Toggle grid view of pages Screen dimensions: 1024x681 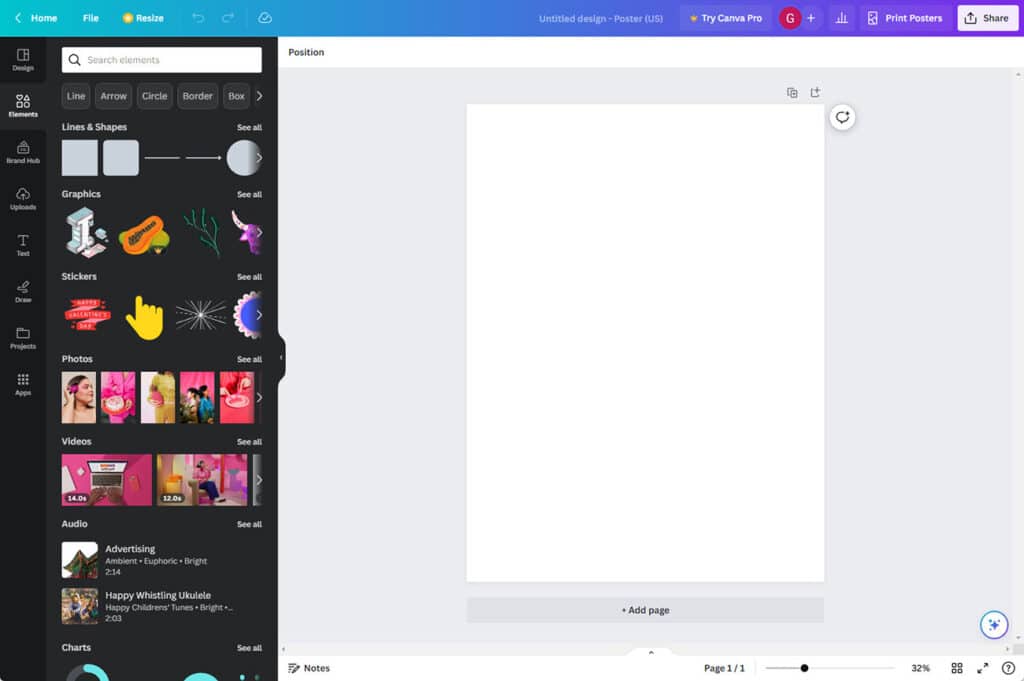click(x=957, y=668)
